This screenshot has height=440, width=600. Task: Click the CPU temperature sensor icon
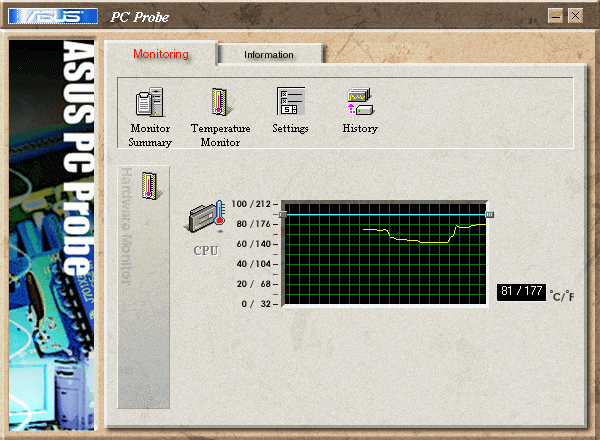(x=207, y=216)
